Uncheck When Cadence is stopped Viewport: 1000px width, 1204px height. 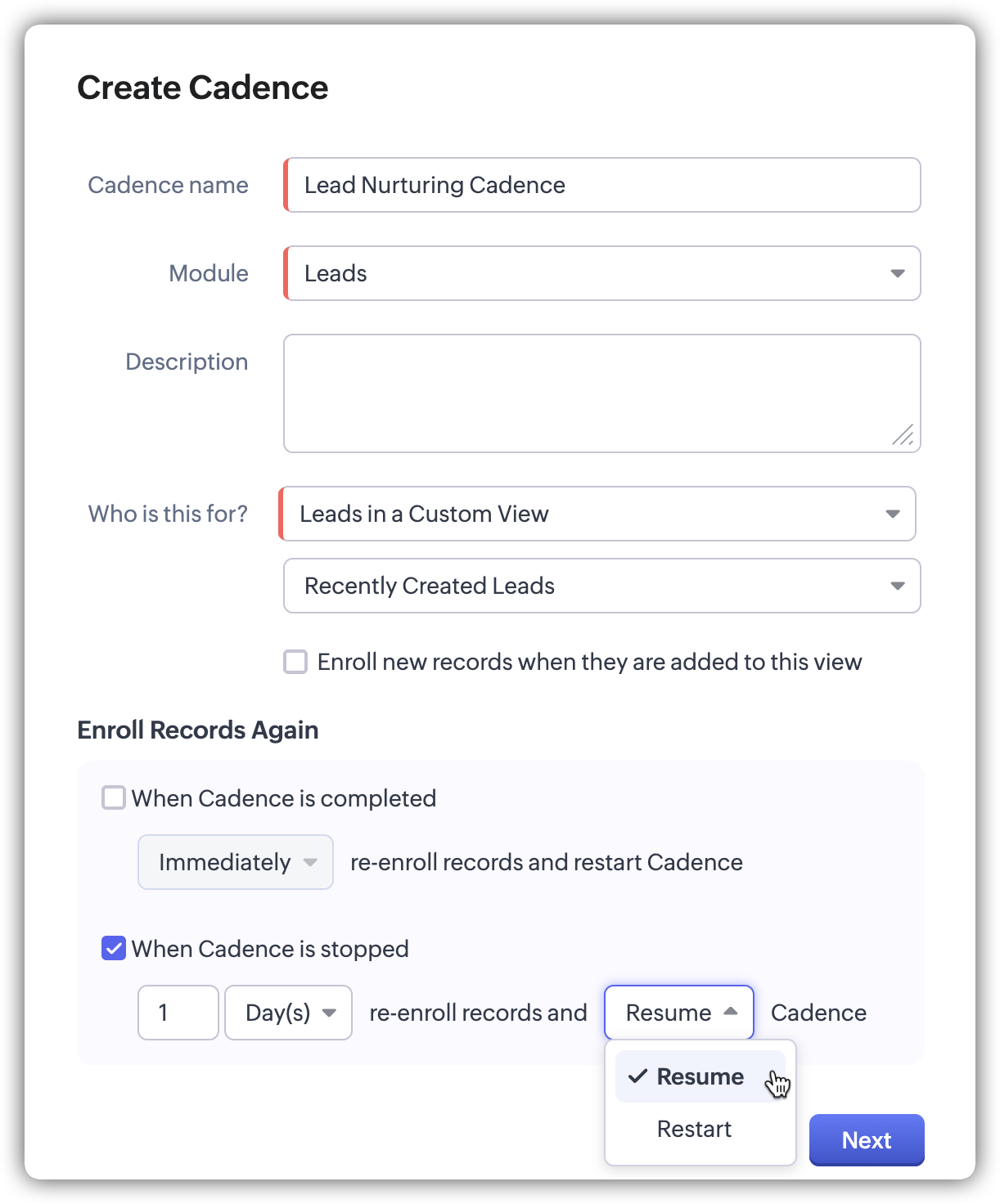pyautogui.click(x=114, y=948)
